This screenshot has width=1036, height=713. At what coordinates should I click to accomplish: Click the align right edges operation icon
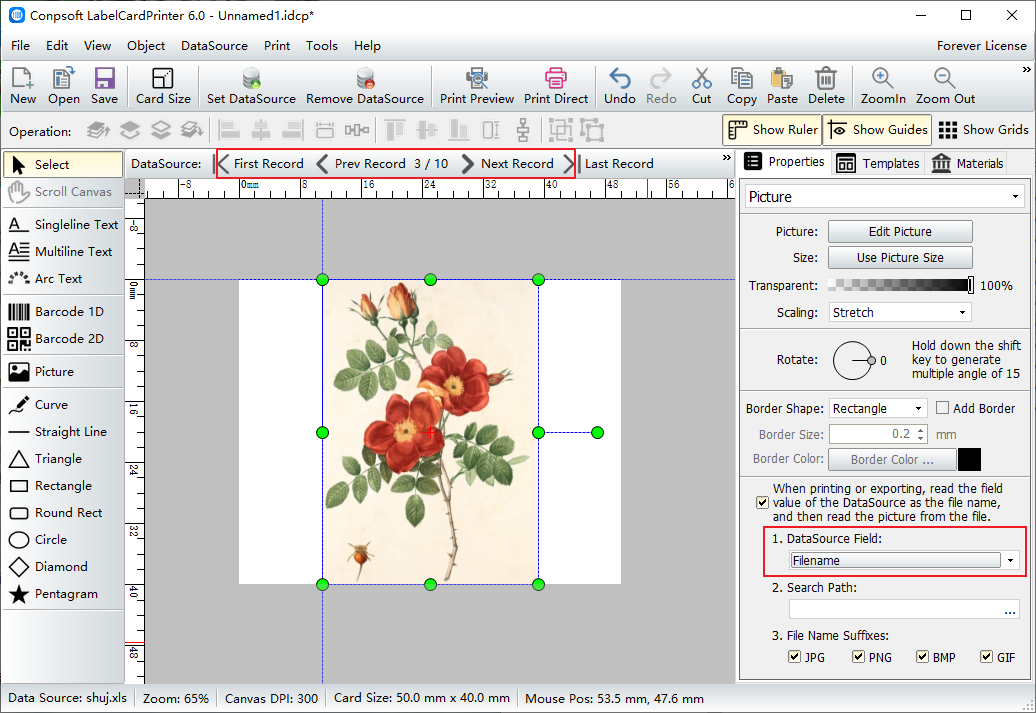[x=293, y=130]
